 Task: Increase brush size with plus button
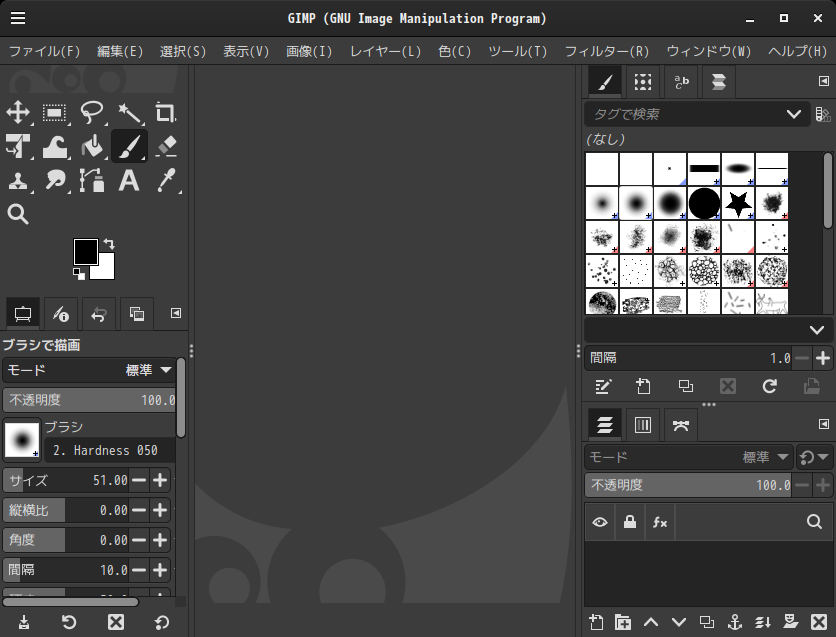[x=160, y=480]
